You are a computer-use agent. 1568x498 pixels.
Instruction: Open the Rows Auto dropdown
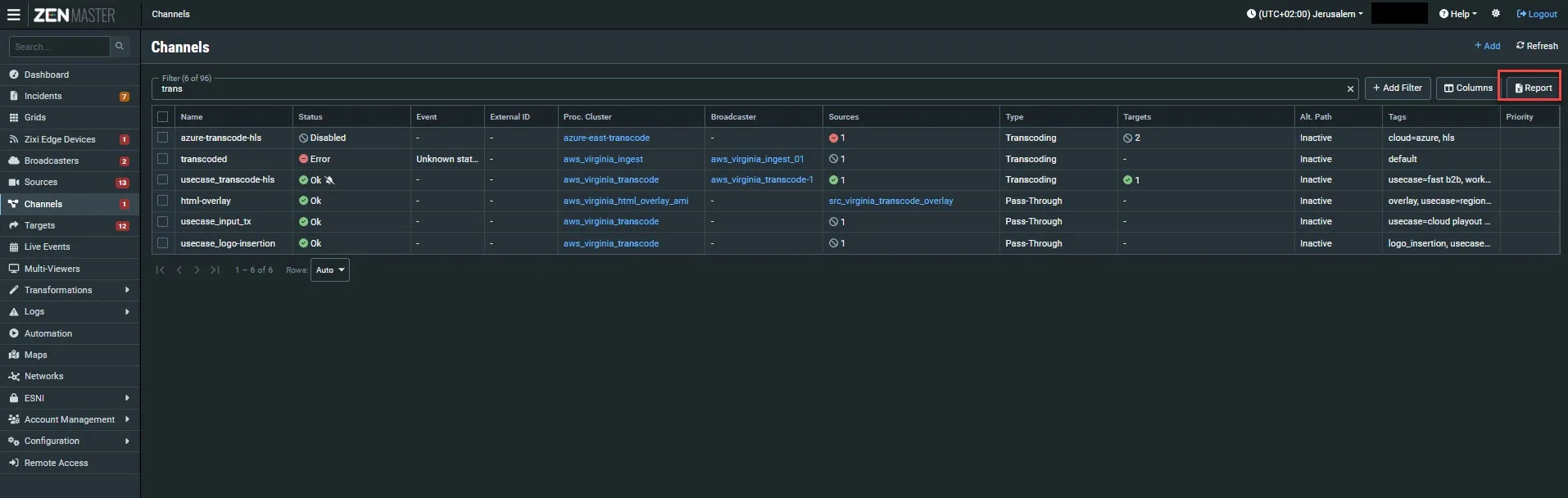pyautogui.click(x=330, y=270)
